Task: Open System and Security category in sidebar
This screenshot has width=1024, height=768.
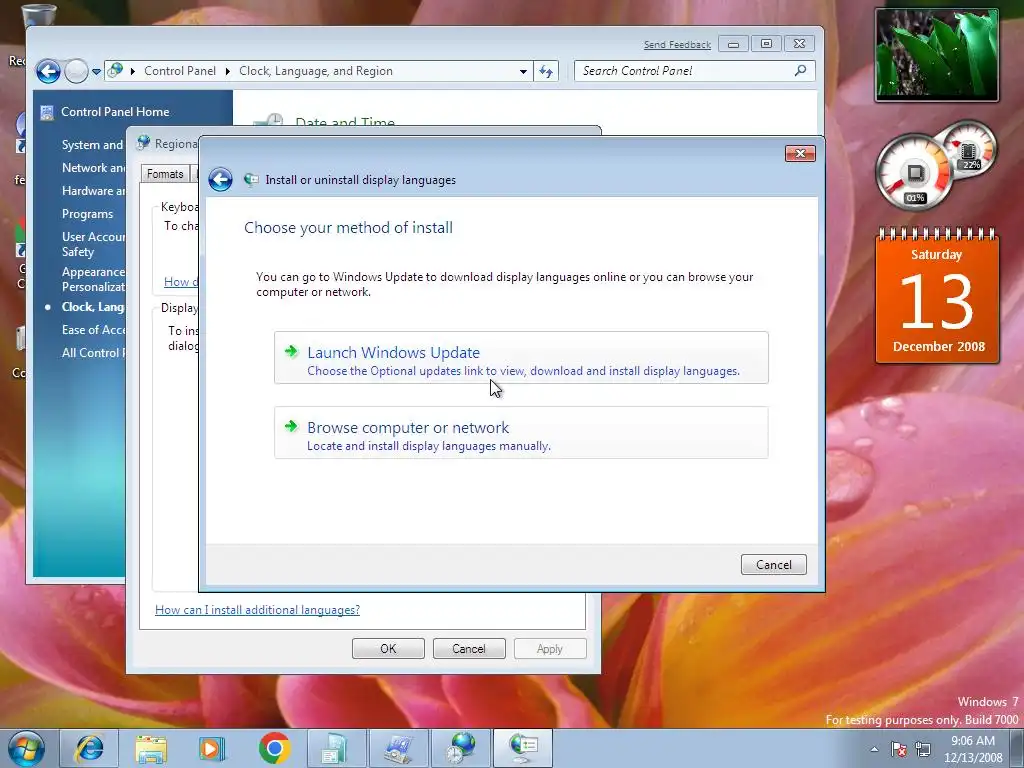Action: [92, 145]
